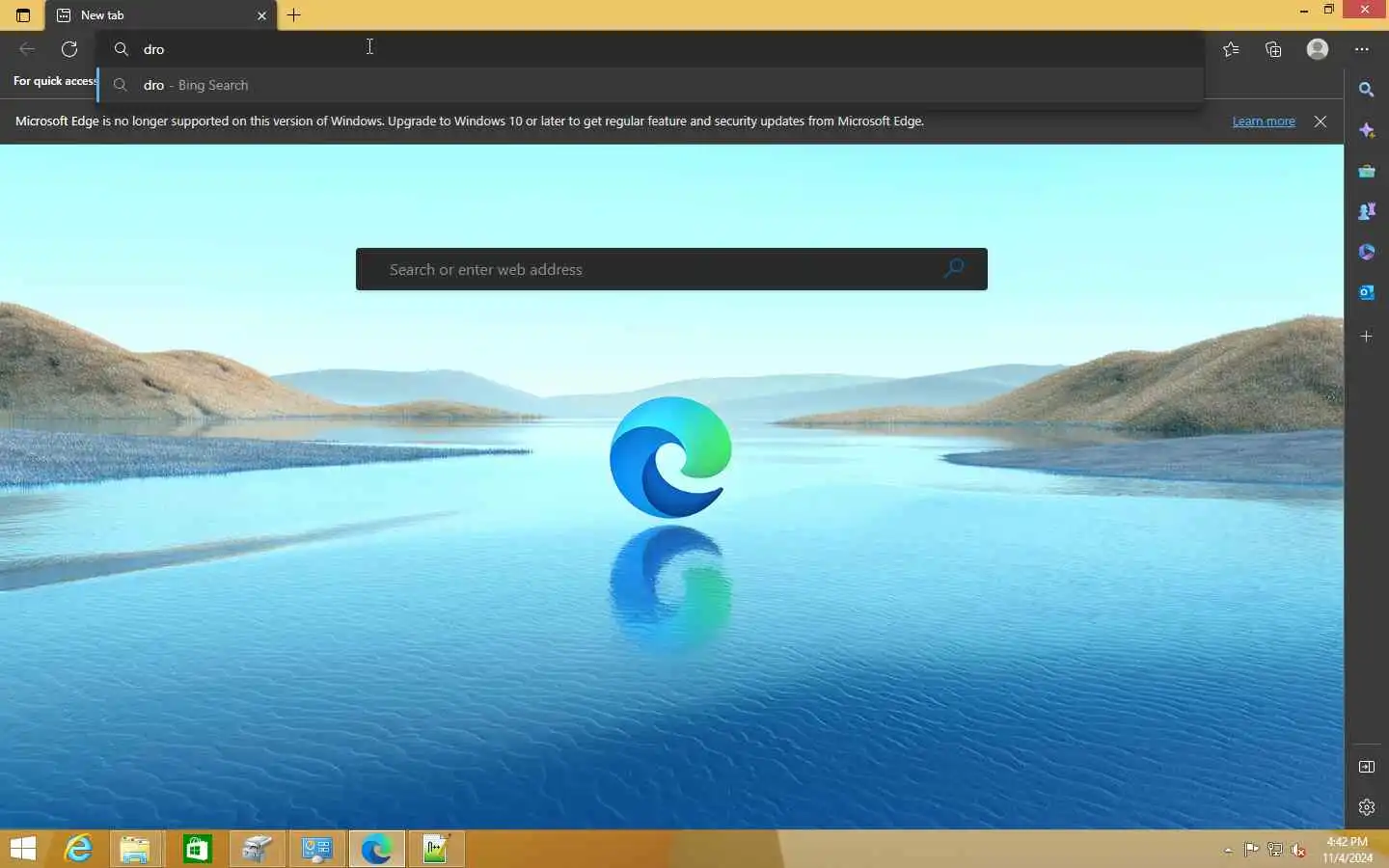This screenshot has height=868, width=1389.
Task: Click the browser Back arrow button
Action: (27, 49)
